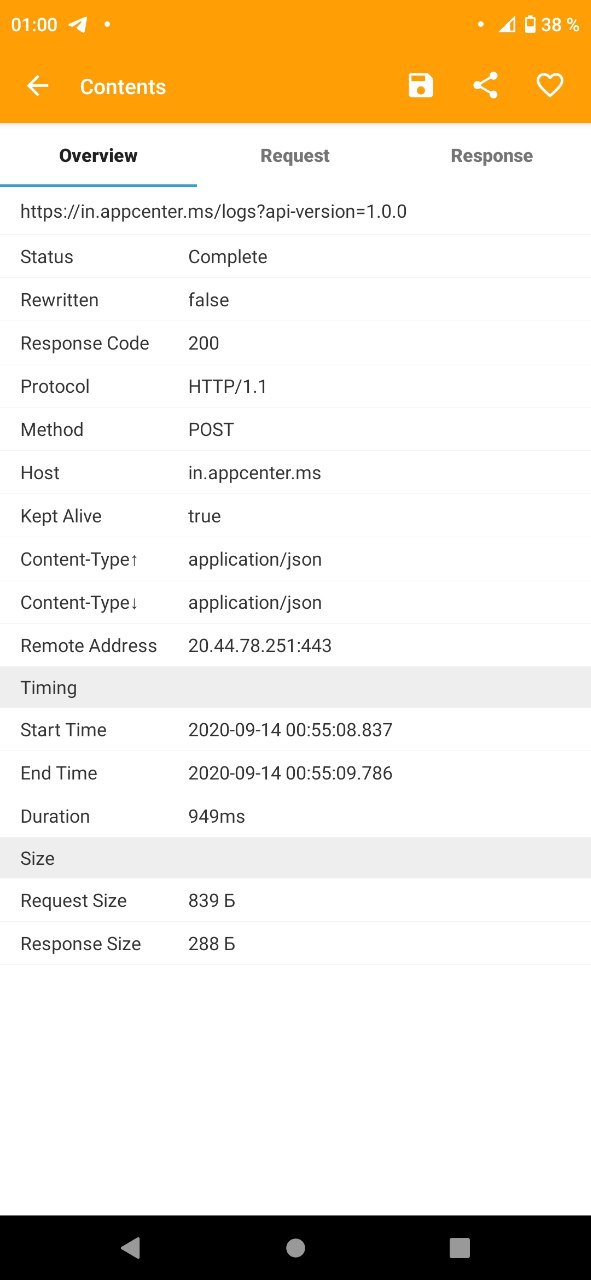Tap the back arrow icon
Screen dimensions: 591x1280
tap(37, 86)
